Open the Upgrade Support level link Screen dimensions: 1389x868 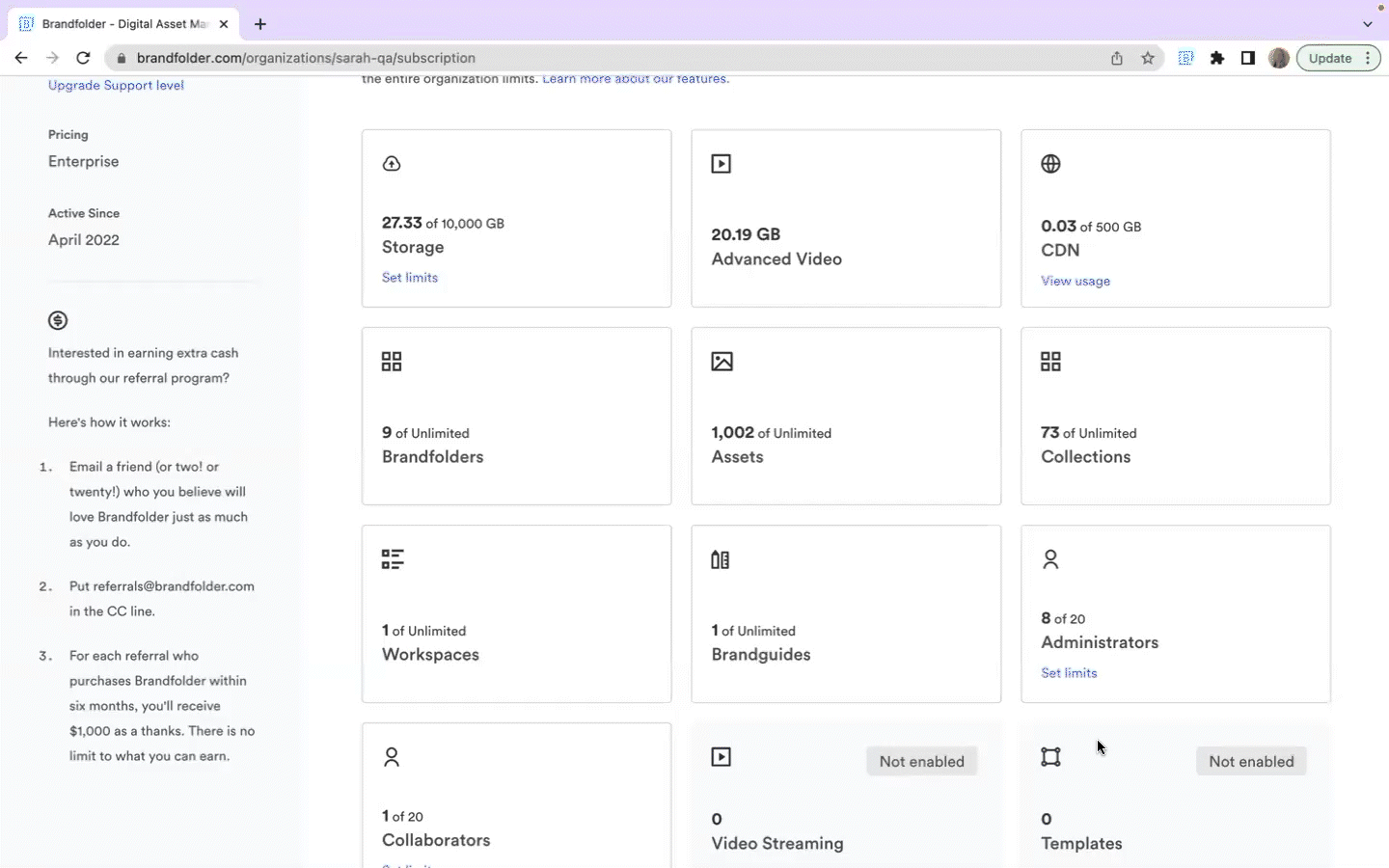pos(116,85)
